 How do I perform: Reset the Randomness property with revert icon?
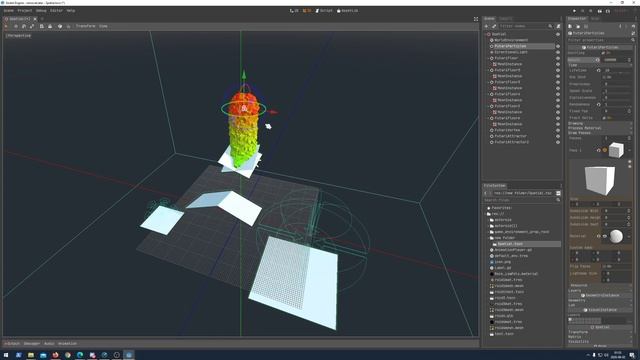click(599, 104)
